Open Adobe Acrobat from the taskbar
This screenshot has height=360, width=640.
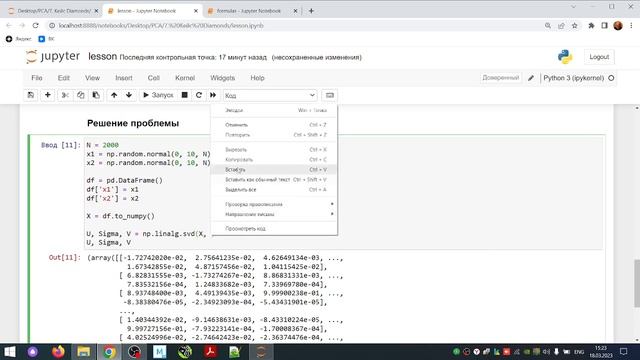[210, 351]
